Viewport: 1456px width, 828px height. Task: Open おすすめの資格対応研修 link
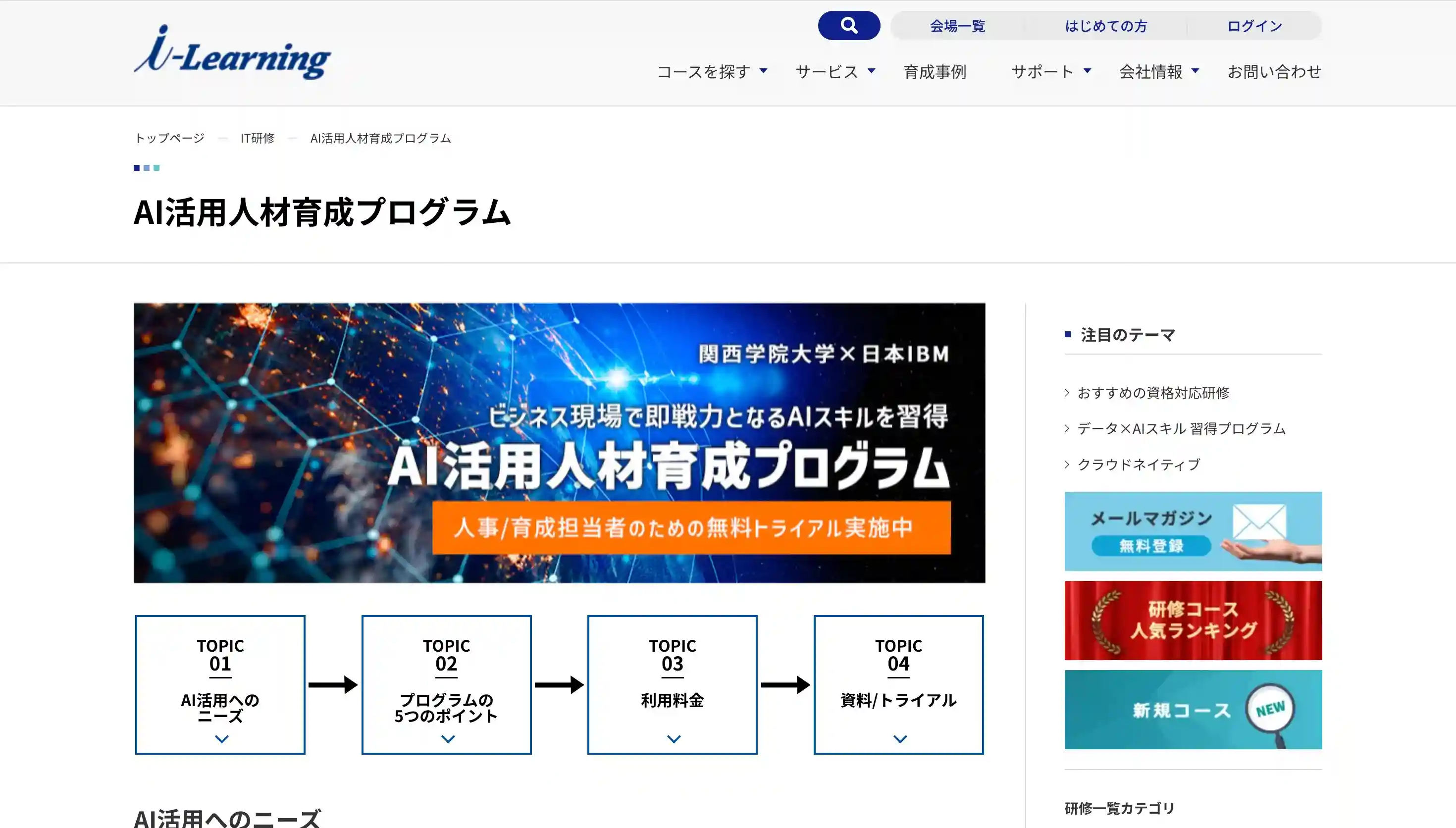click(x=1153, y=393)
